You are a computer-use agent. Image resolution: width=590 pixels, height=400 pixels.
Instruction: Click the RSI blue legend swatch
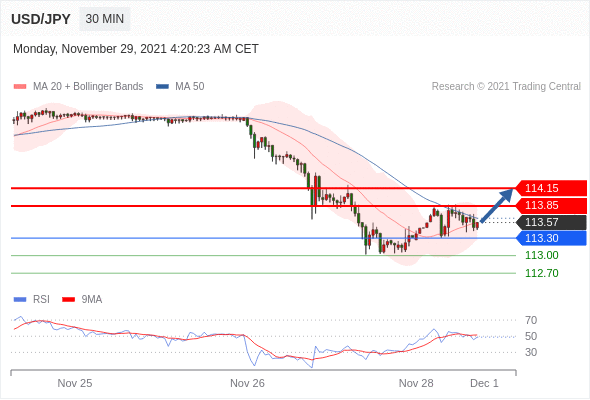(20, 300)
